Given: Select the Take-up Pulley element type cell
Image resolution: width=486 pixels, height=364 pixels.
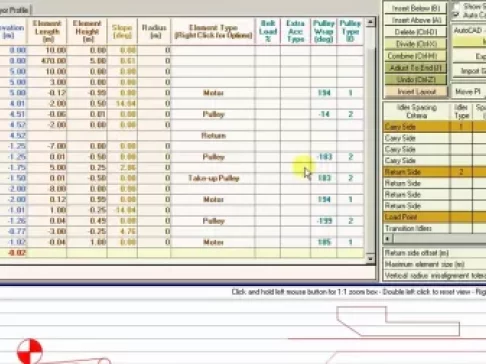Looking at the screenshot, I should [x=213, y=178].
